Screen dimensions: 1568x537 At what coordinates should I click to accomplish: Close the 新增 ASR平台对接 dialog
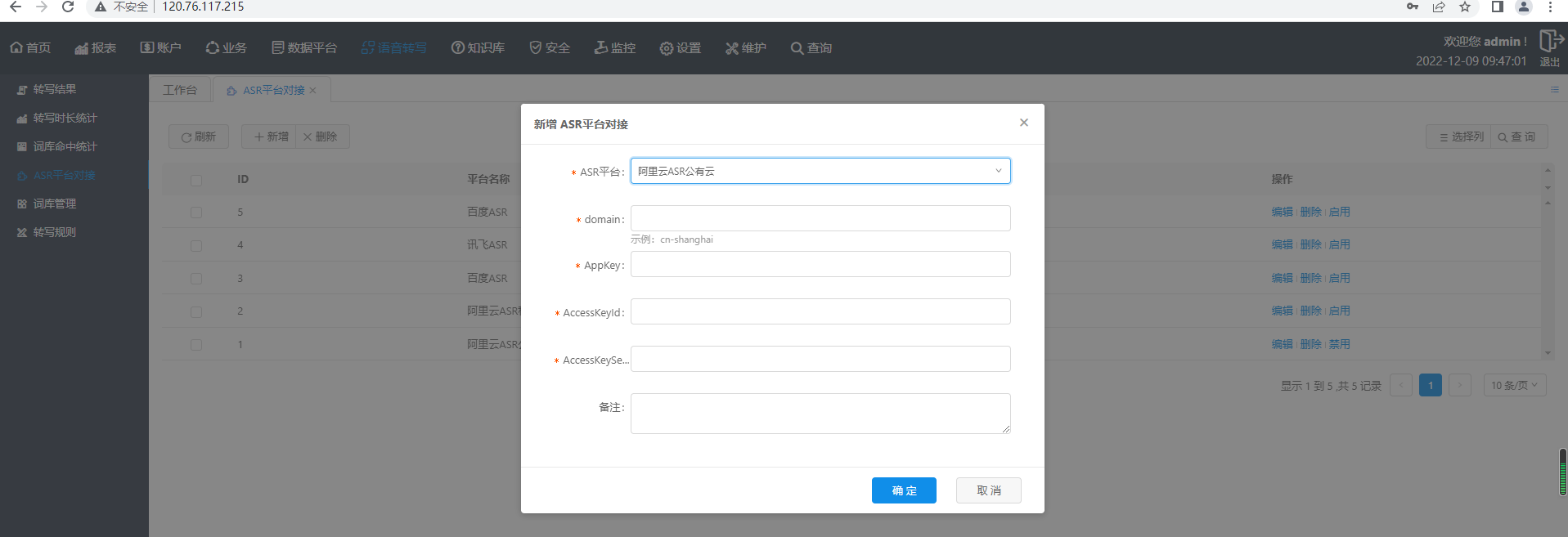pyautogui.click(x=1023, y=123)
